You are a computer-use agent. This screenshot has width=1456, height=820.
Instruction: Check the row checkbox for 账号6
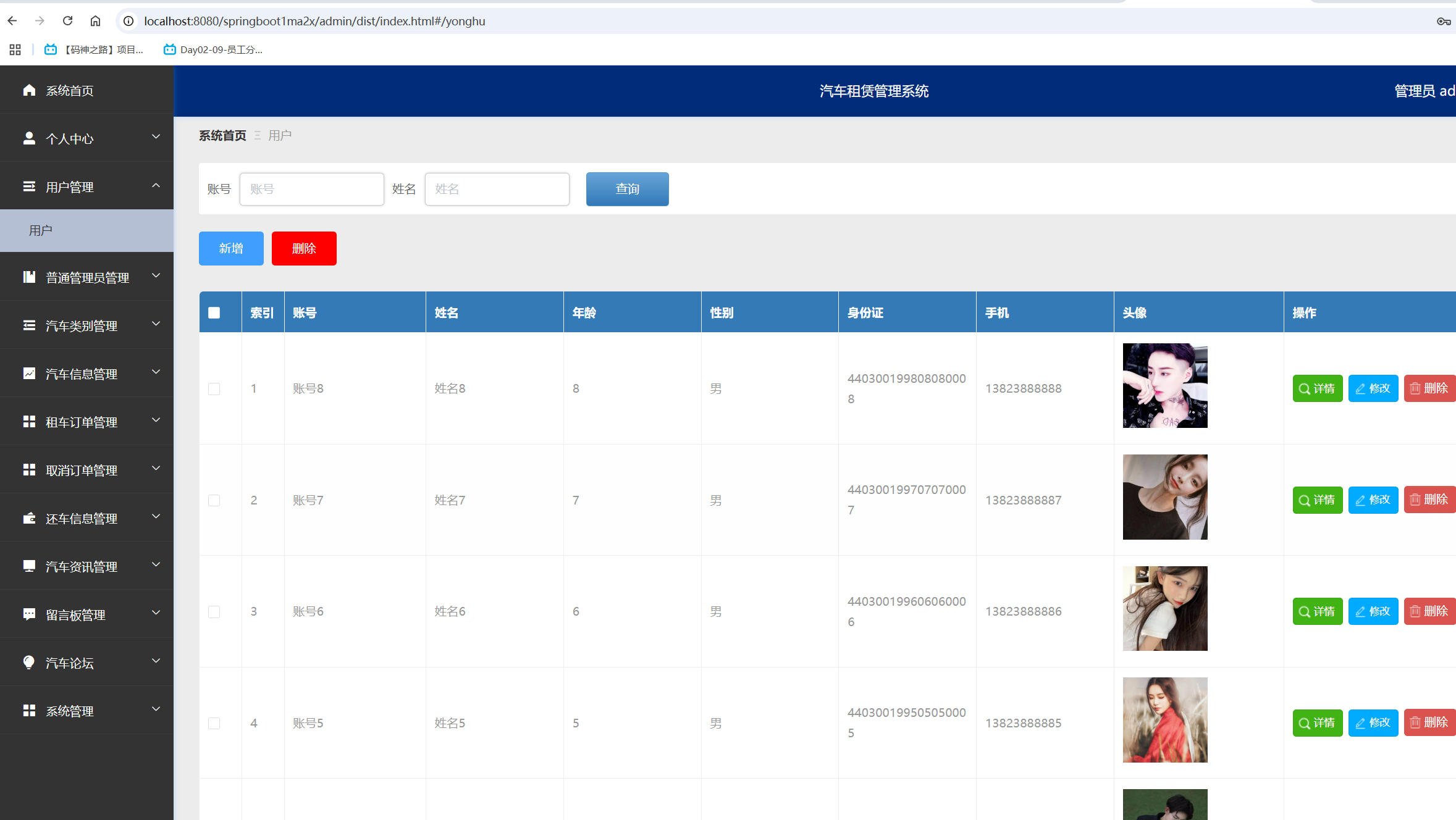[214, 612]
